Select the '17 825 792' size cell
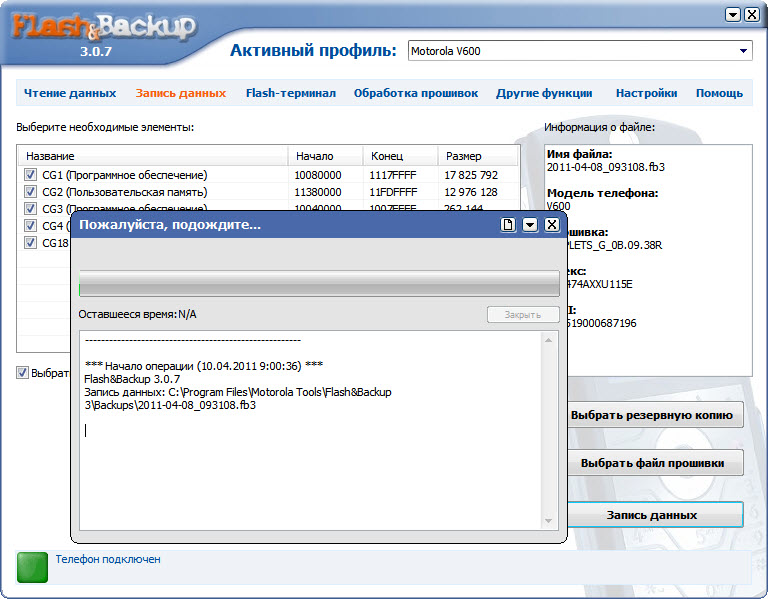The height and width of the screenshot is (599, 768). [471, 175]
